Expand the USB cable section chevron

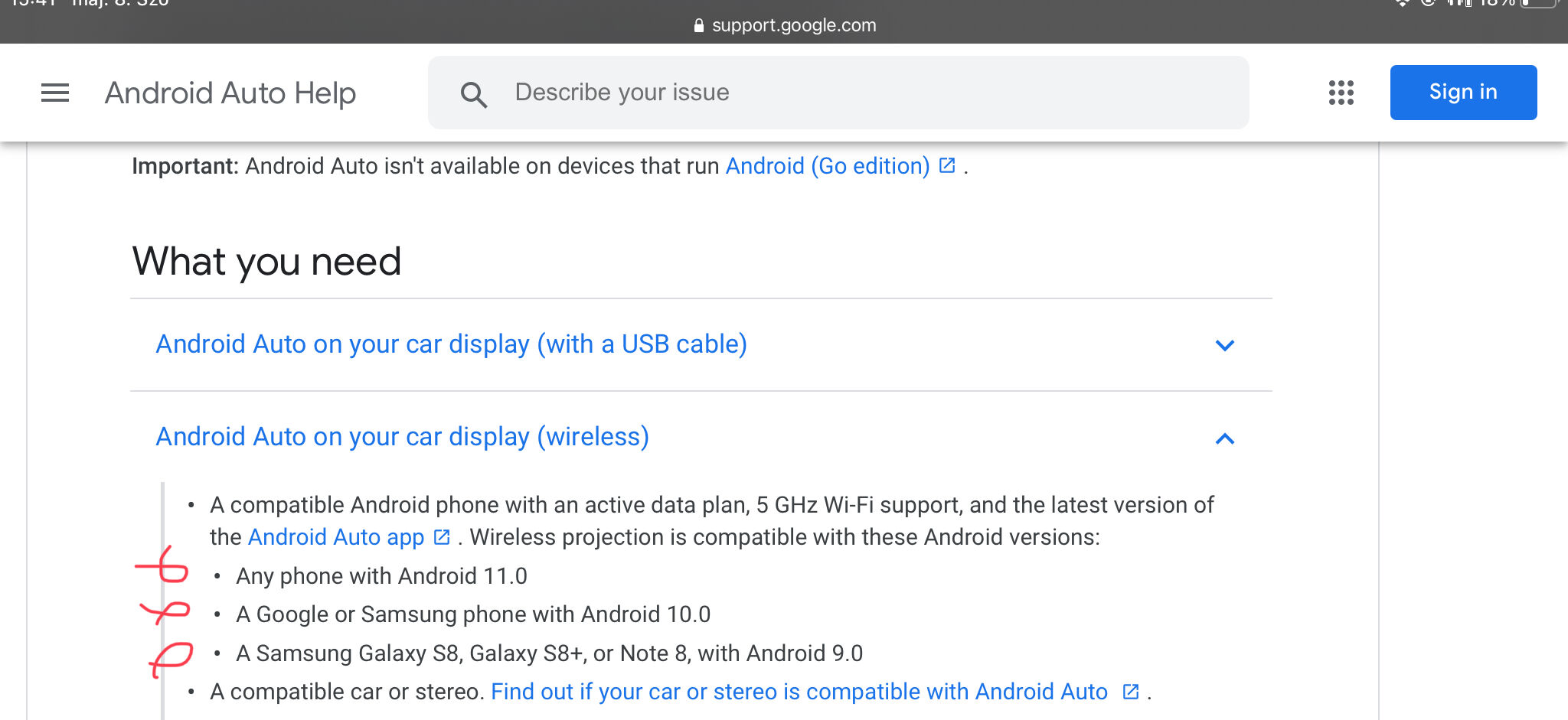(1224, 345)
